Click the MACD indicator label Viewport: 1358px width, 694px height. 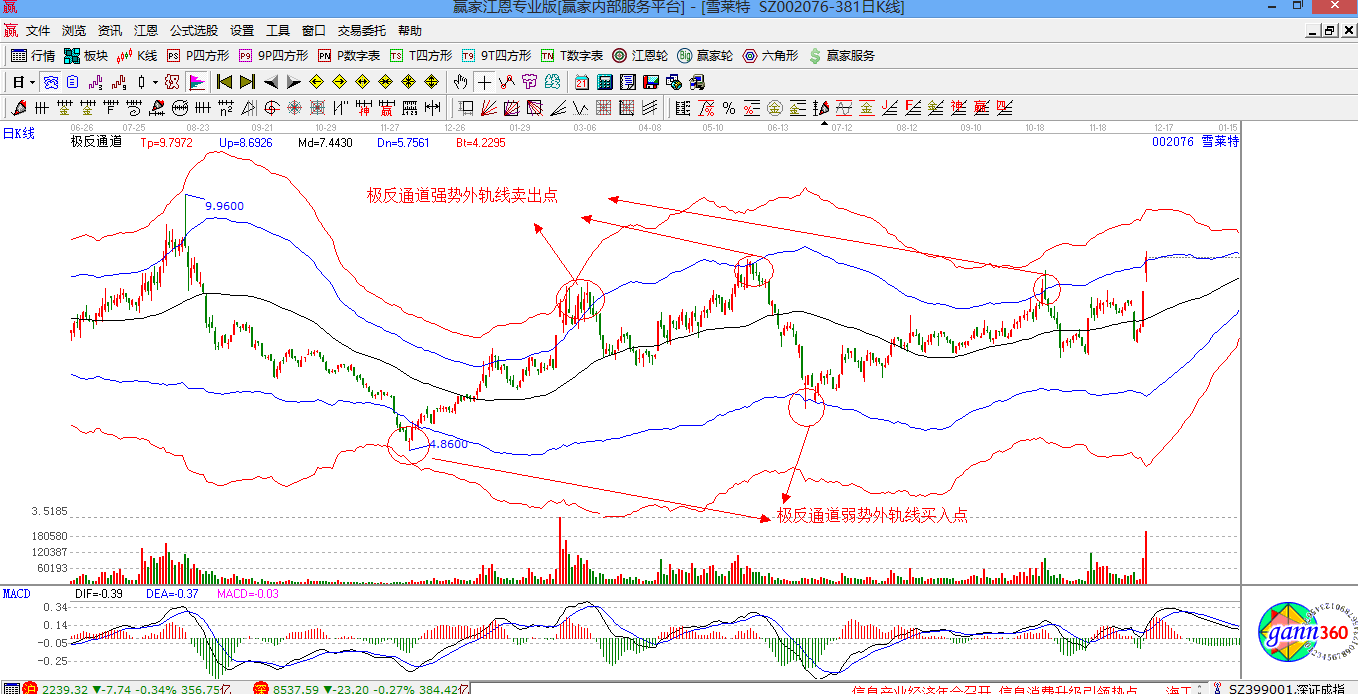pyautogui.click(x=17, y=594)
